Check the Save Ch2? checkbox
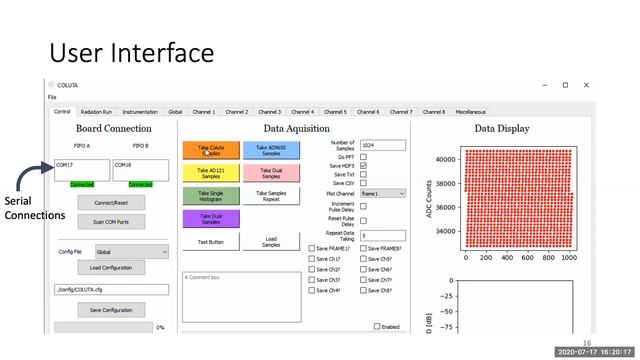The width and height of the screenshot is (640, 360). coord(311,269)
